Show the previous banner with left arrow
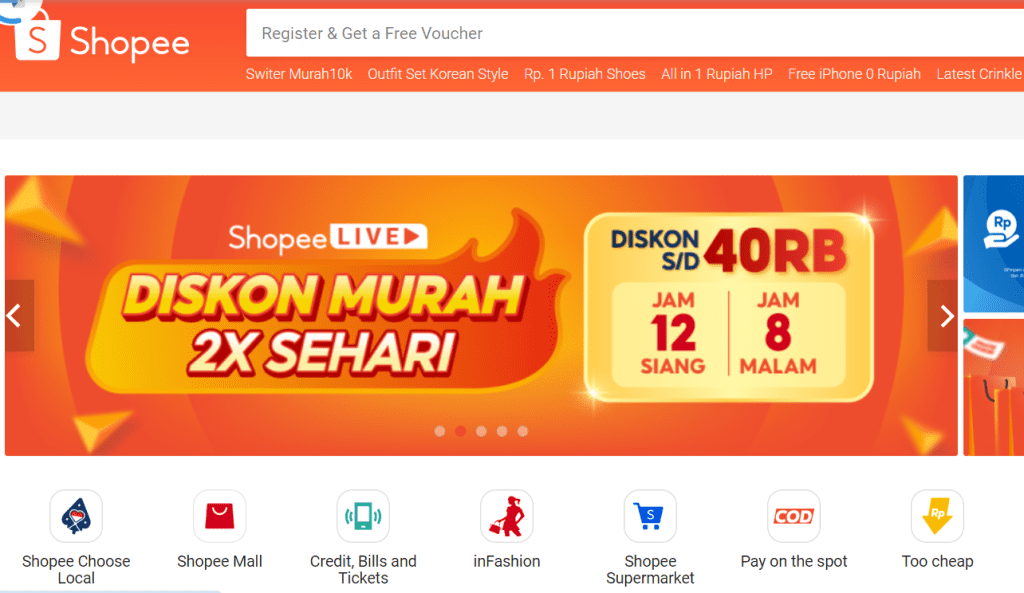 tap(19, 316)
